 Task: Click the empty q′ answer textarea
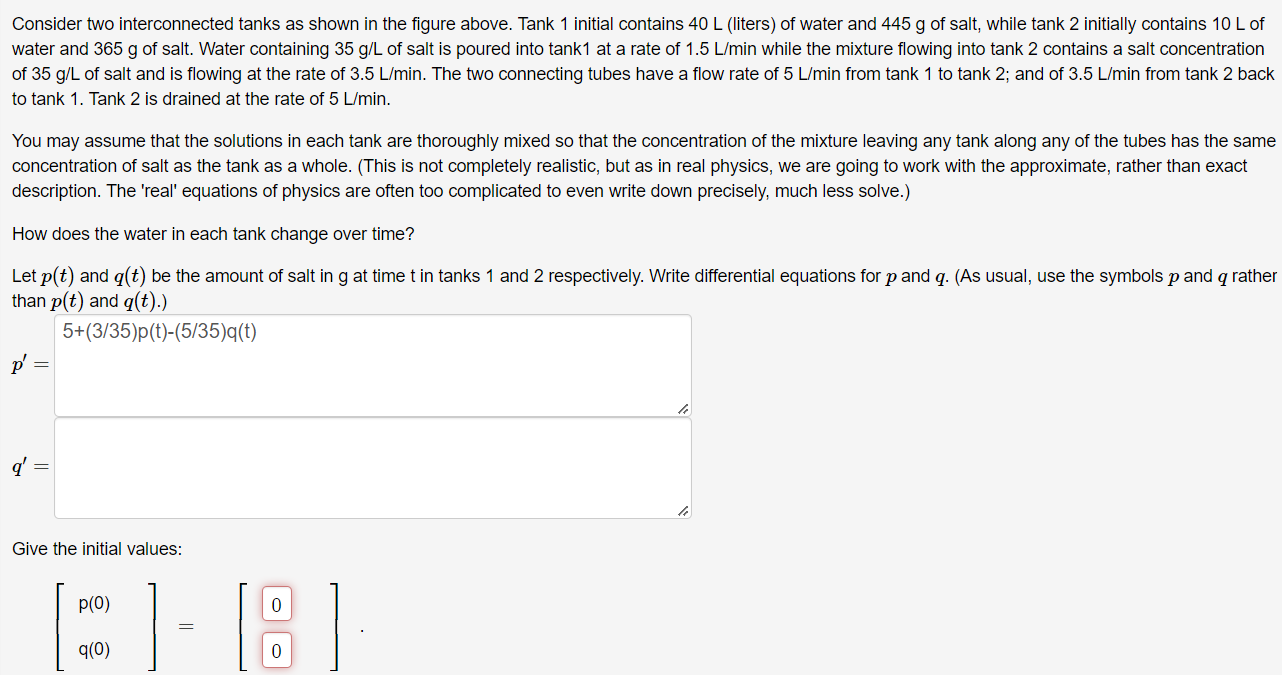(x=370, y=467)
